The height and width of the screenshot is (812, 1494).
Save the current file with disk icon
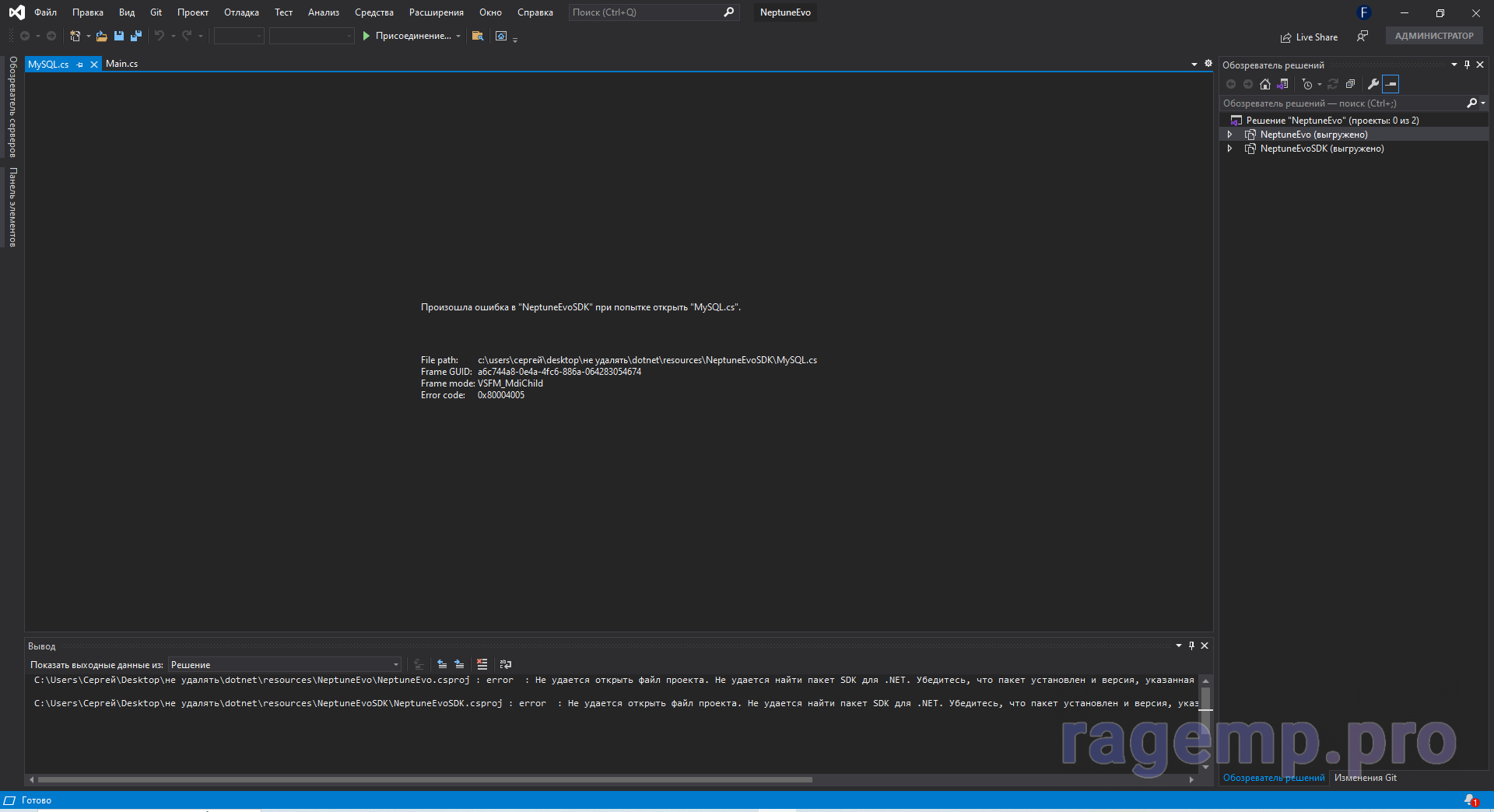[x=119, y=36]
